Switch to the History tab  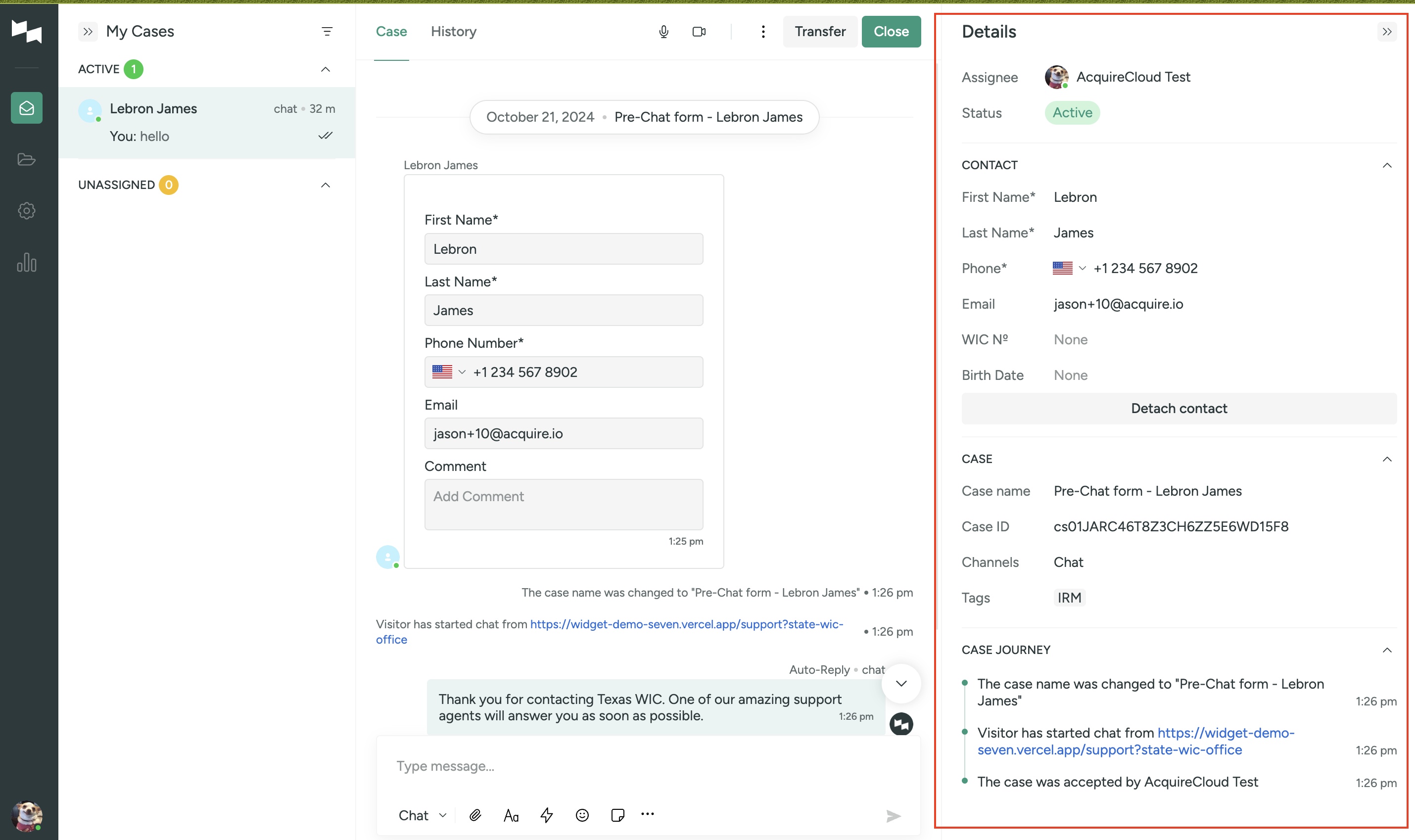coord(453,31)
